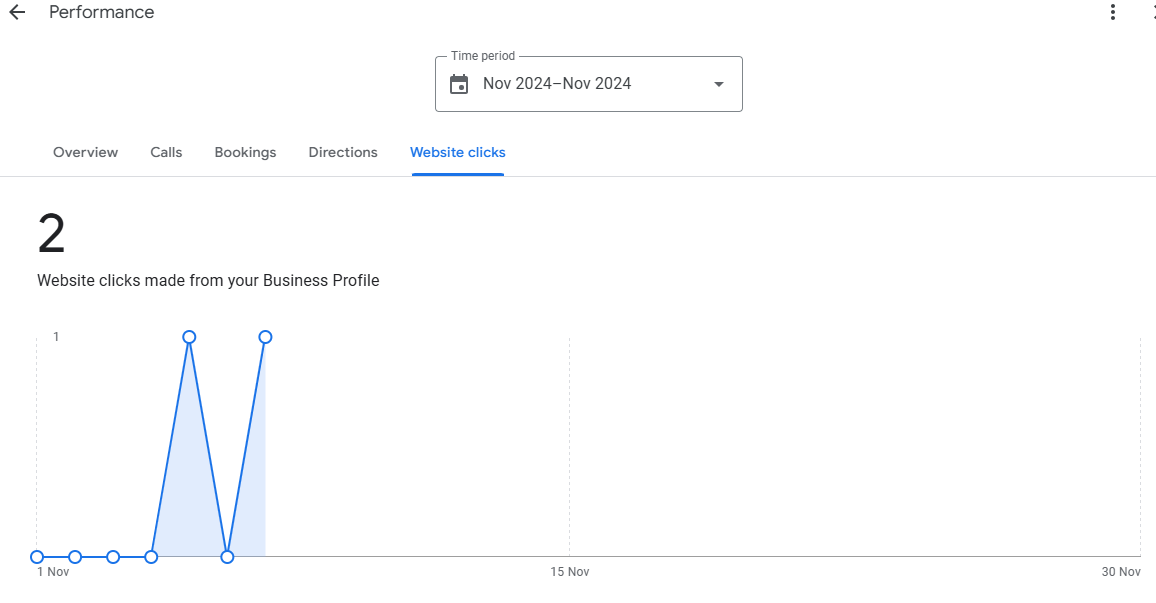Click the Website clicks description text
Screen dimensions: 1156x603
(208, 281)
